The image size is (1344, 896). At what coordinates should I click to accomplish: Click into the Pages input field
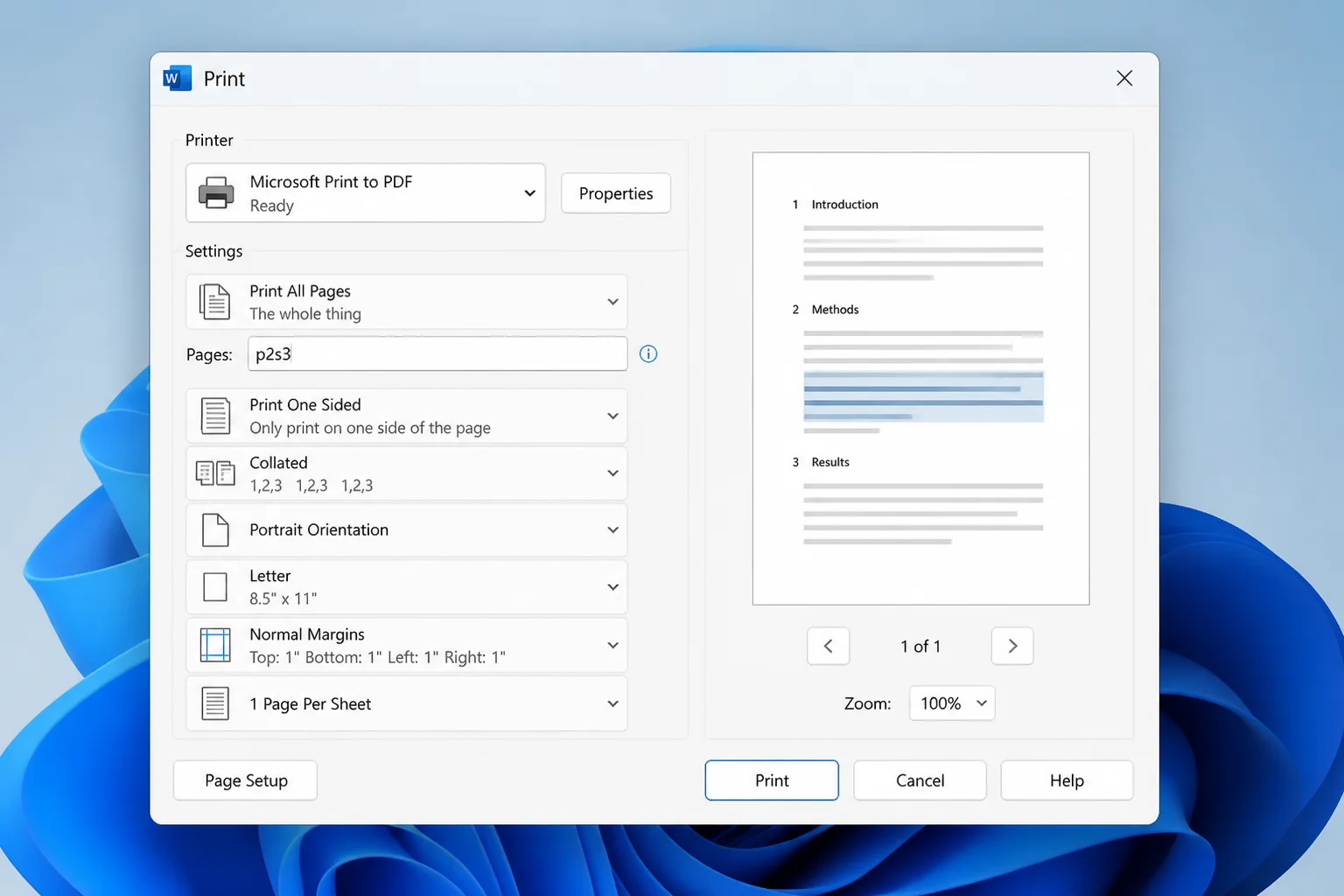pyautogui.click(x=437, y=353)
